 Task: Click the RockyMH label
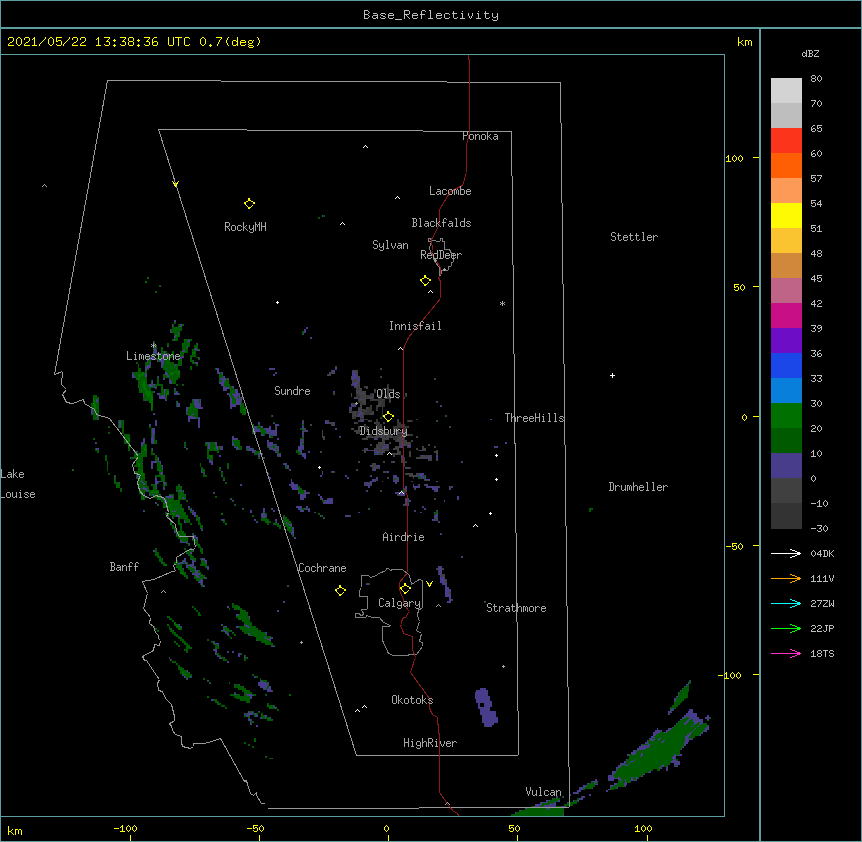pos(245,227)
